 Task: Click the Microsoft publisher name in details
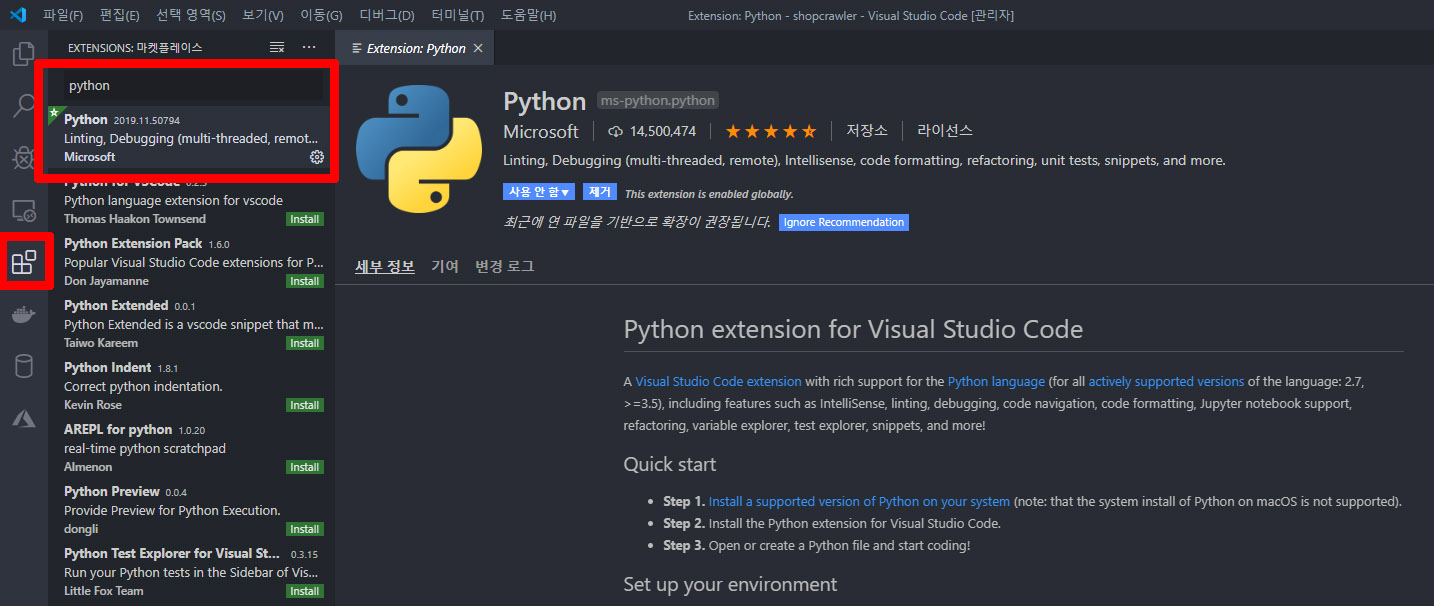coord(541,131)
